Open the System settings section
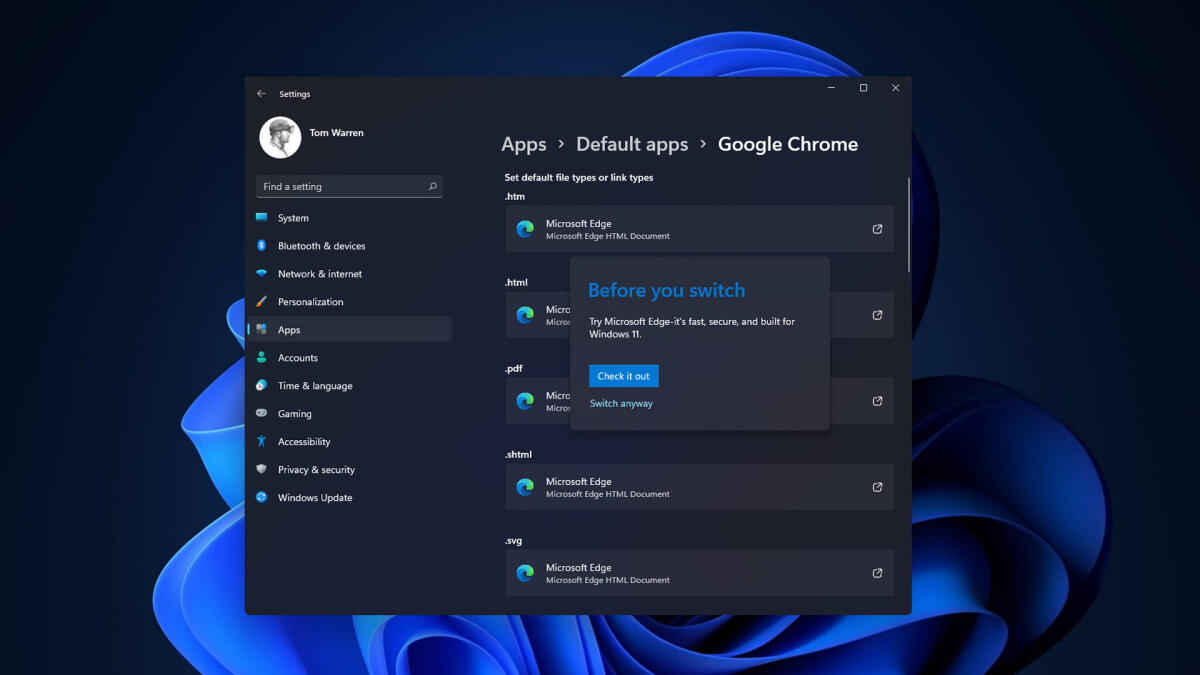This screenshot has height=675, width=1200. point(293,217)
